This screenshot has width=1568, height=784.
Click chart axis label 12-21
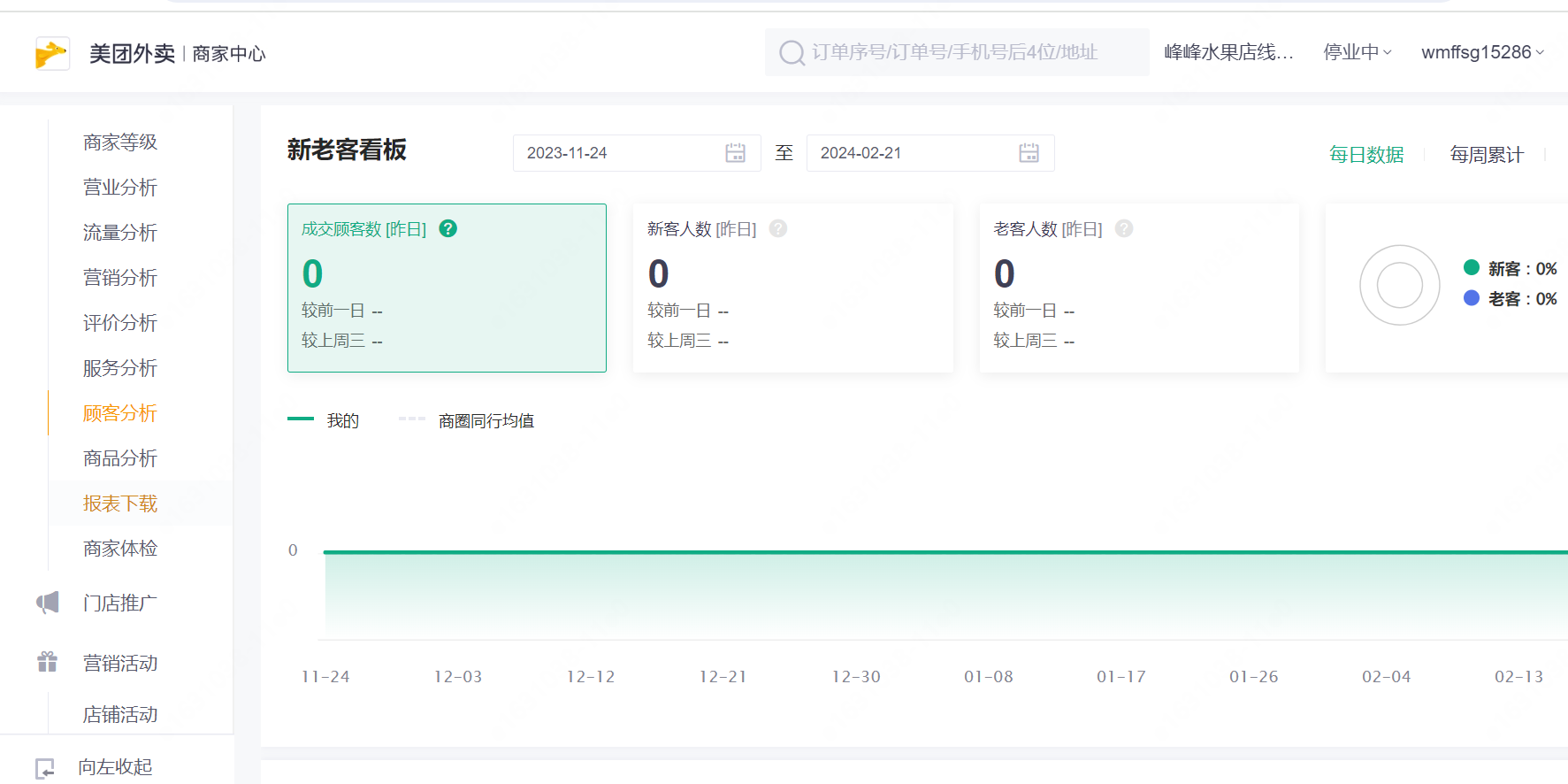click(723, 677)
